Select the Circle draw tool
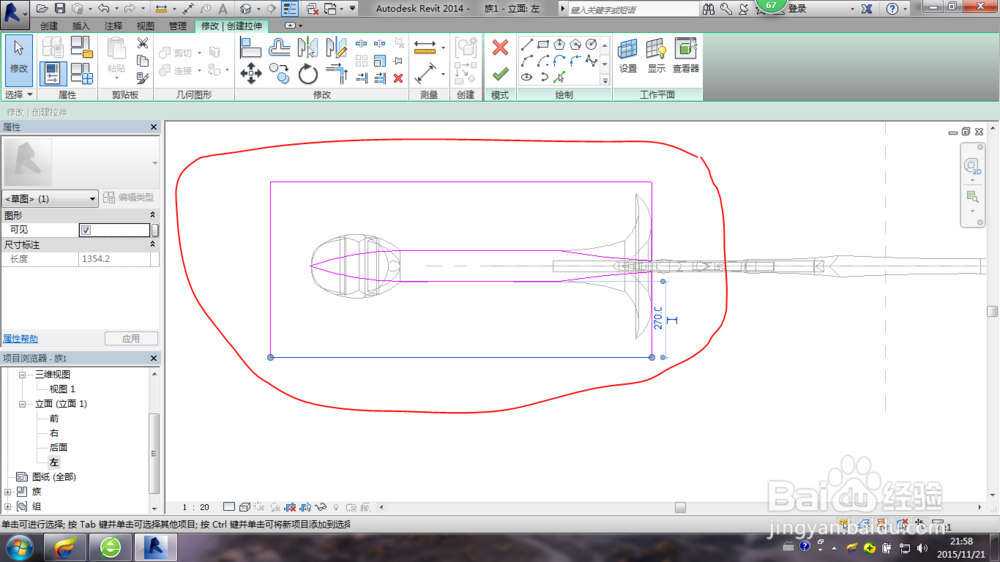Viewport: 1000px width, 562px height. pos(591,45)
